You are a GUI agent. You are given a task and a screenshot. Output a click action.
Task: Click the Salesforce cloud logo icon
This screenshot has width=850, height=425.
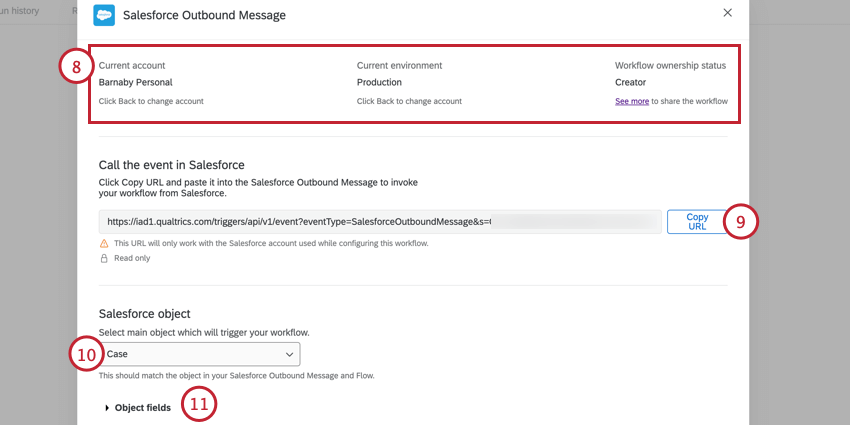[103, 15]
